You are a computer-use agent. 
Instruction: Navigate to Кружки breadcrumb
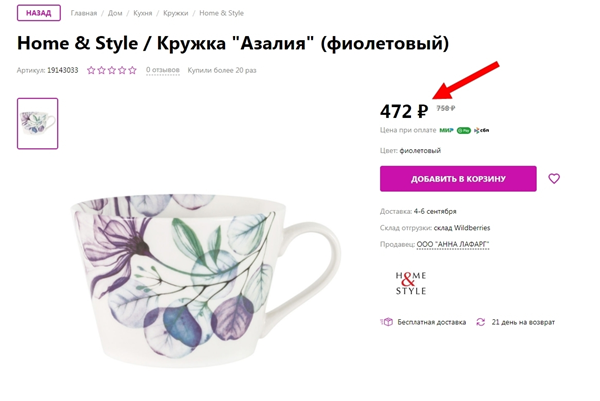pyautogui.click(x=176, y=13)
